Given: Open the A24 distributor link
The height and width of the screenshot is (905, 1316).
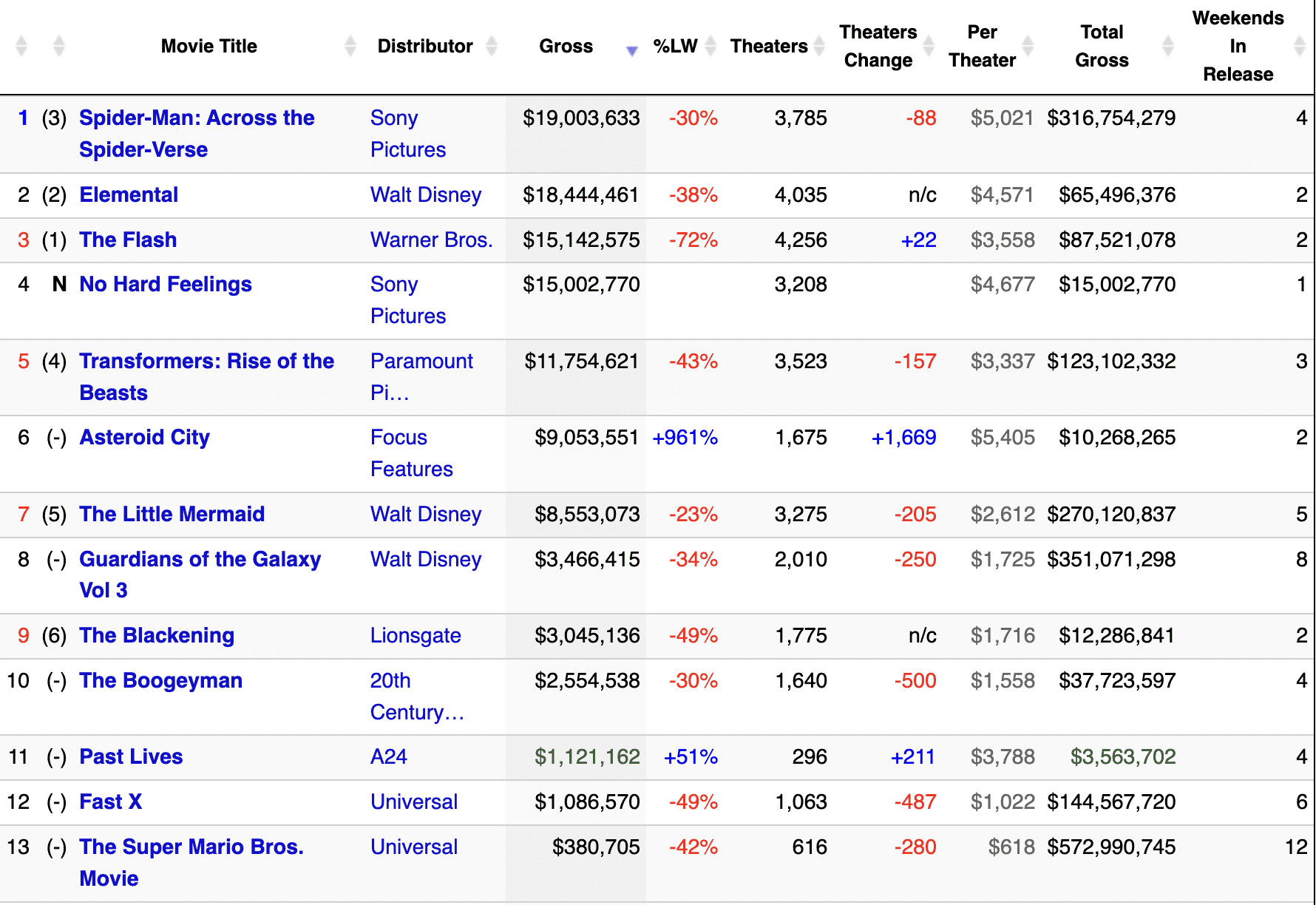Looking at the screenshot, I should [389, 756].
